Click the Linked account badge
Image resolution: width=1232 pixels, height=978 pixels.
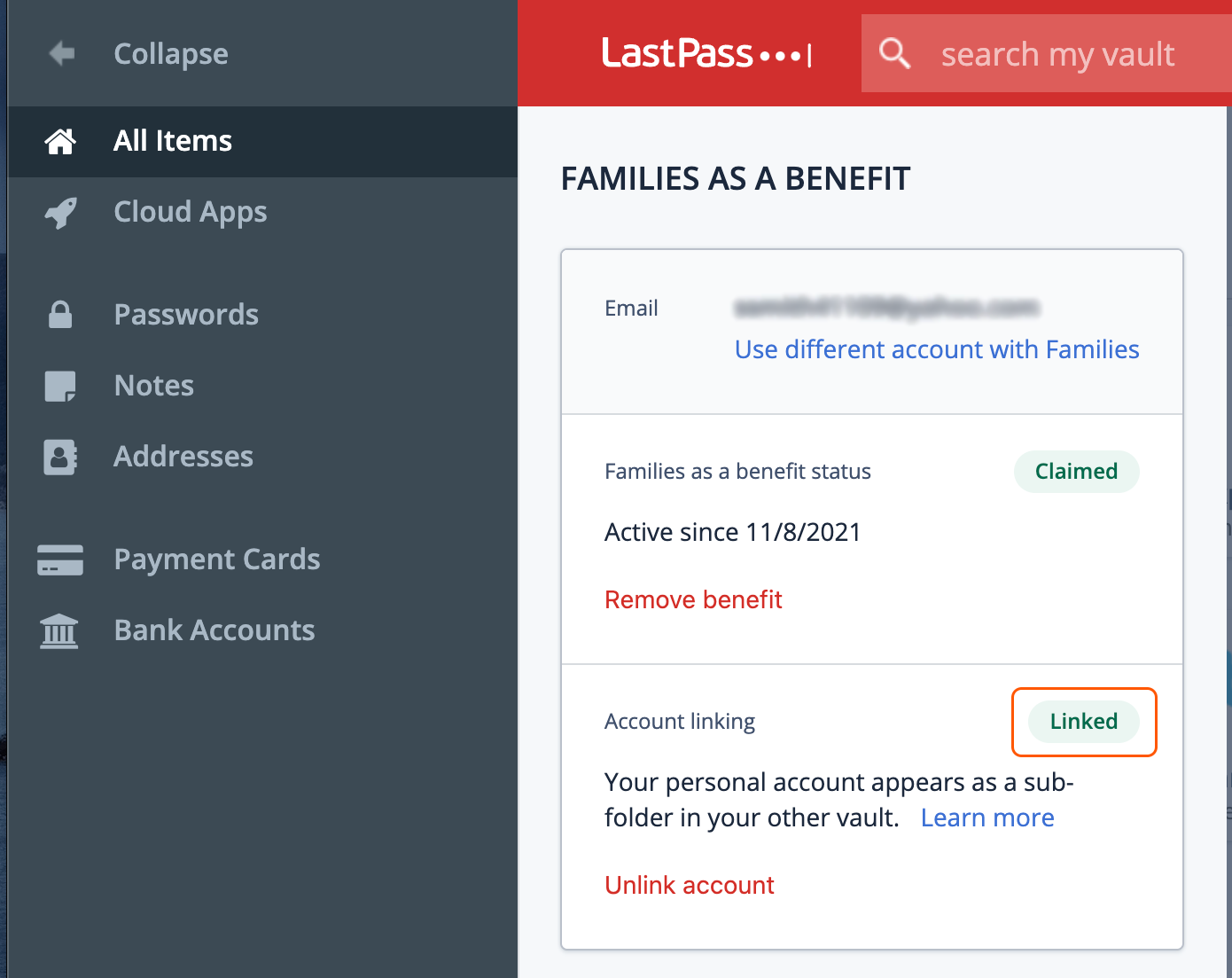pyautogui.click(x=1083, y=722)
